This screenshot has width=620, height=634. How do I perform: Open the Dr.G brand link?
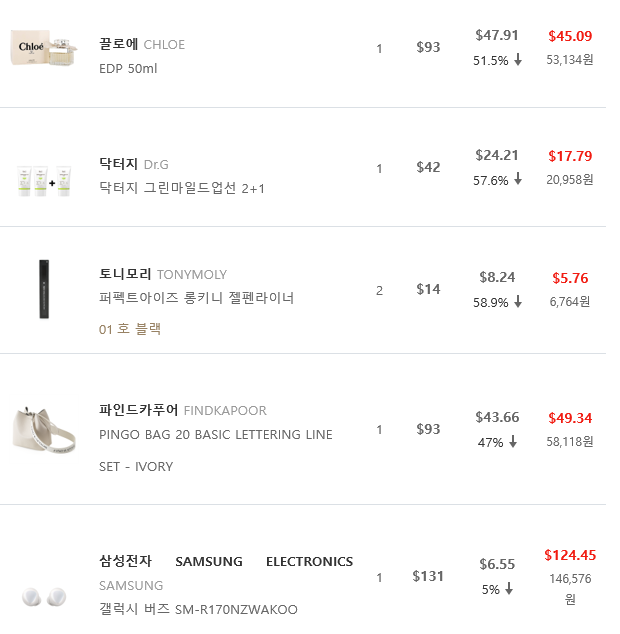(156, 164)
